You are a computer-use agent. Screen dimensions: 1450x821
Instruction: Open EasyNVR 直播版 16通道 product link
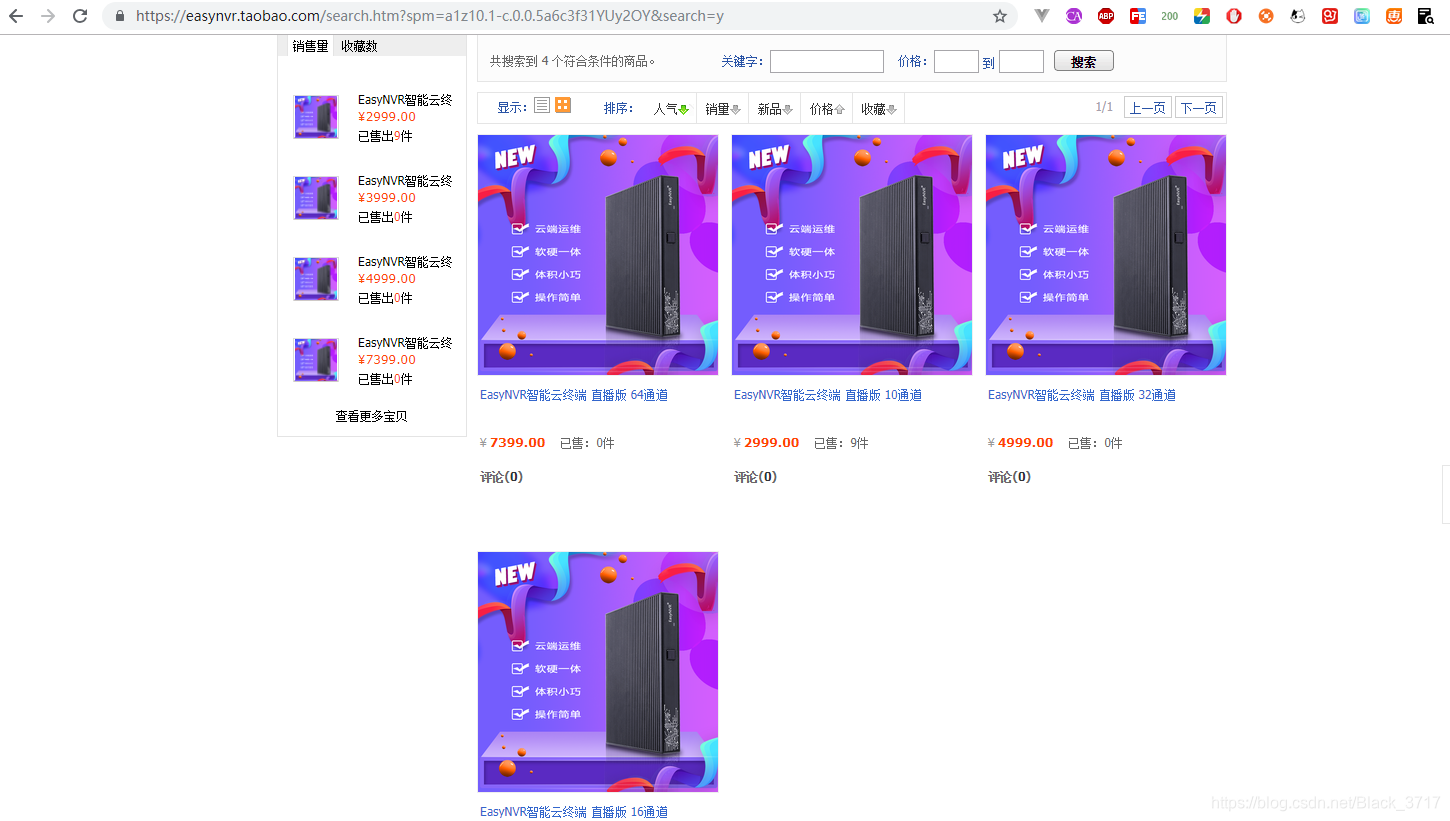point(574,812)
